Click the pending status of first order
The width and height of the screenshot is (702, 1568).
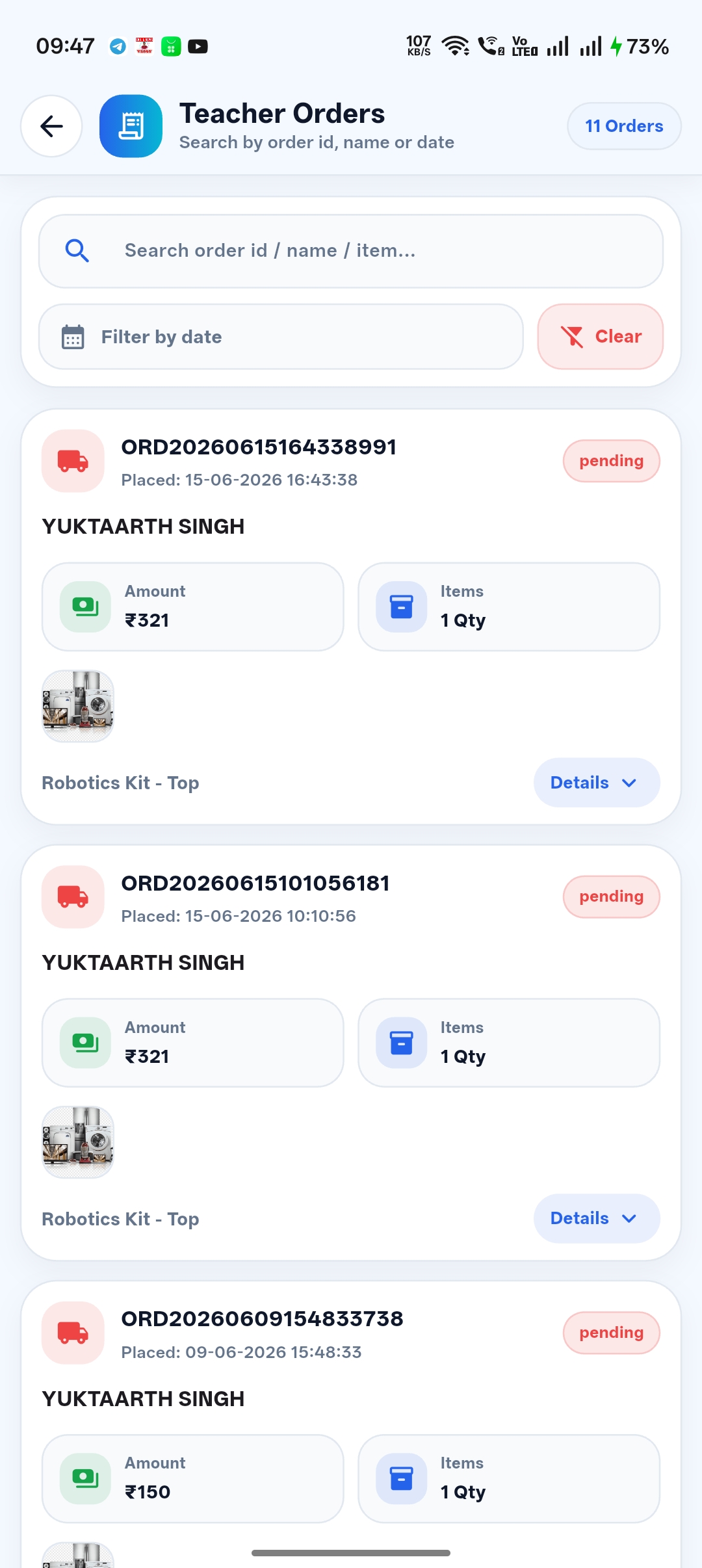[x=611, y=461]
